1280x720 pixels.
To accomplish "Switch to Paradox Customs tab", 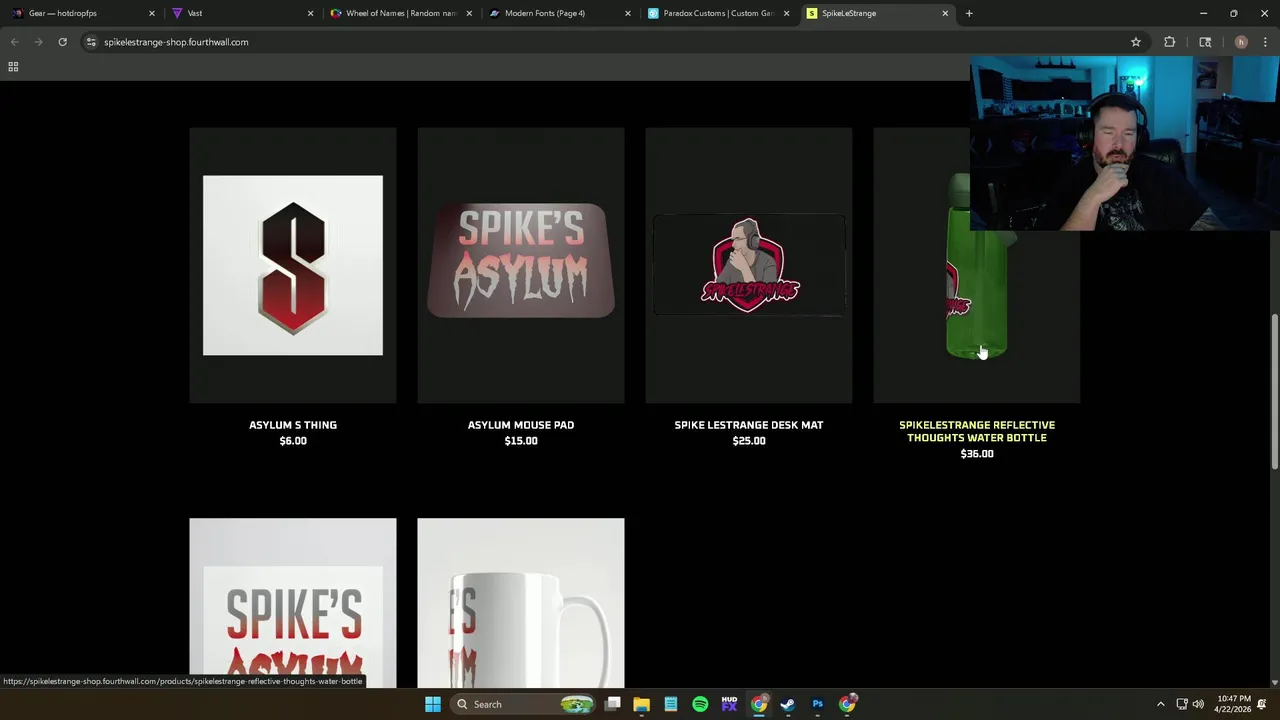I will (x=716, y=13).
